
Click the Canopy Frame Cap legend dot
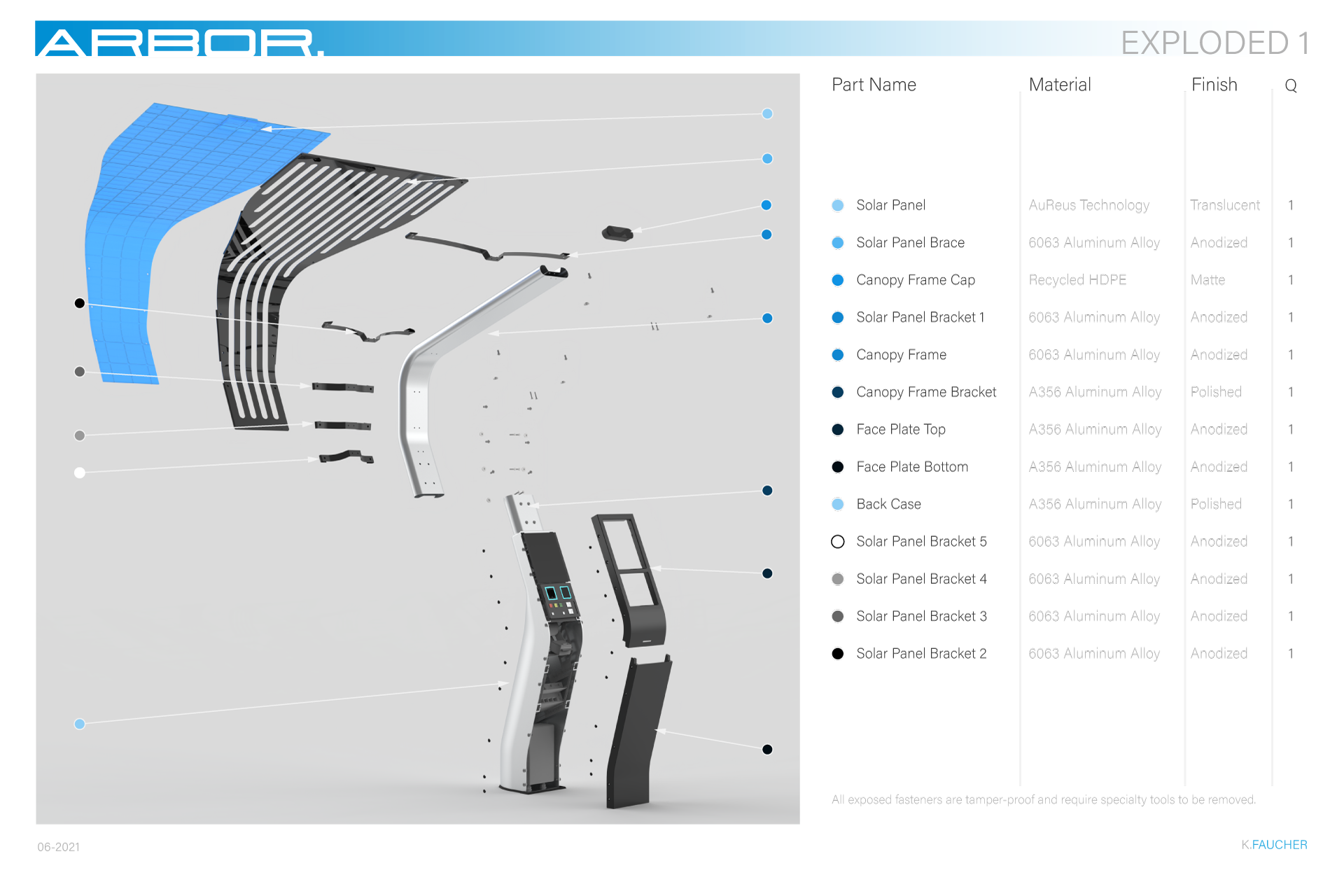point(837,280)
